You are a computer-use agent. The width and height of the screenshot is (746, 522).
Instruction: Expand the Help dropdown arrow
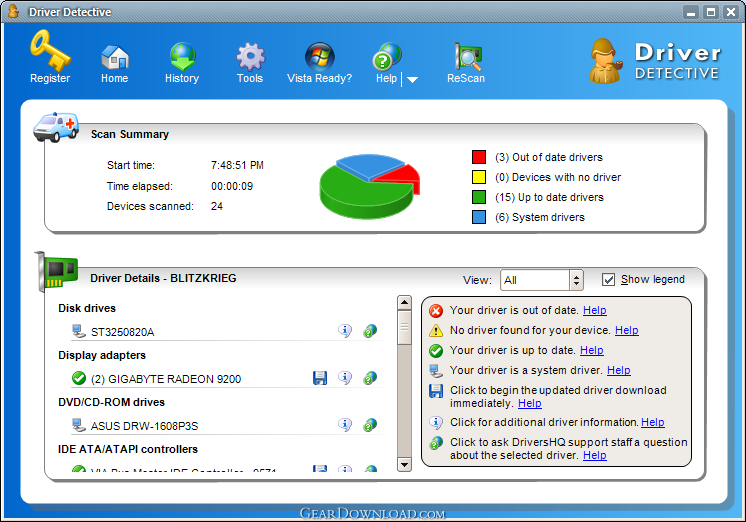pos(412,80)
